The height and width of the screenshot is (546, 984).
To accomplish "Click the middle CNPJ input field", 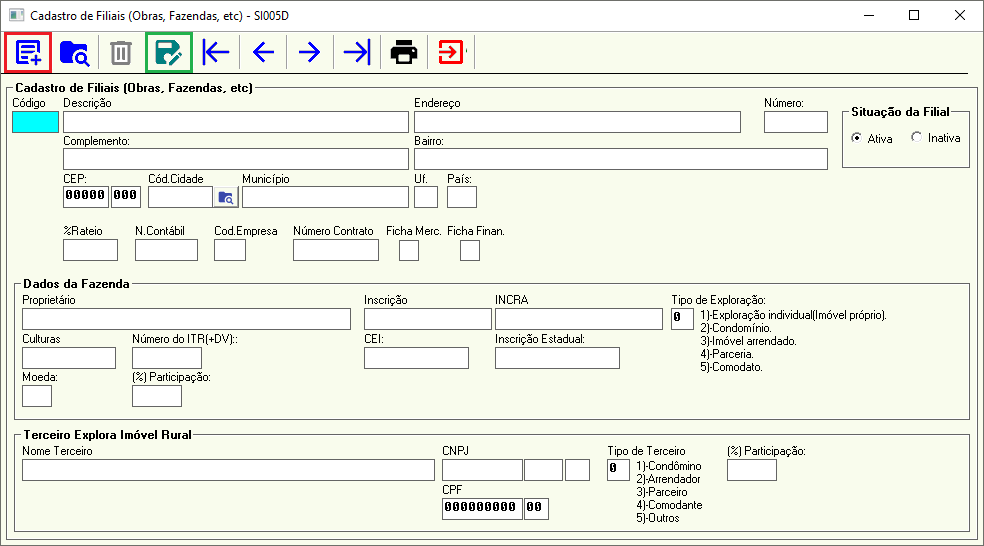I will click(543, 470).
